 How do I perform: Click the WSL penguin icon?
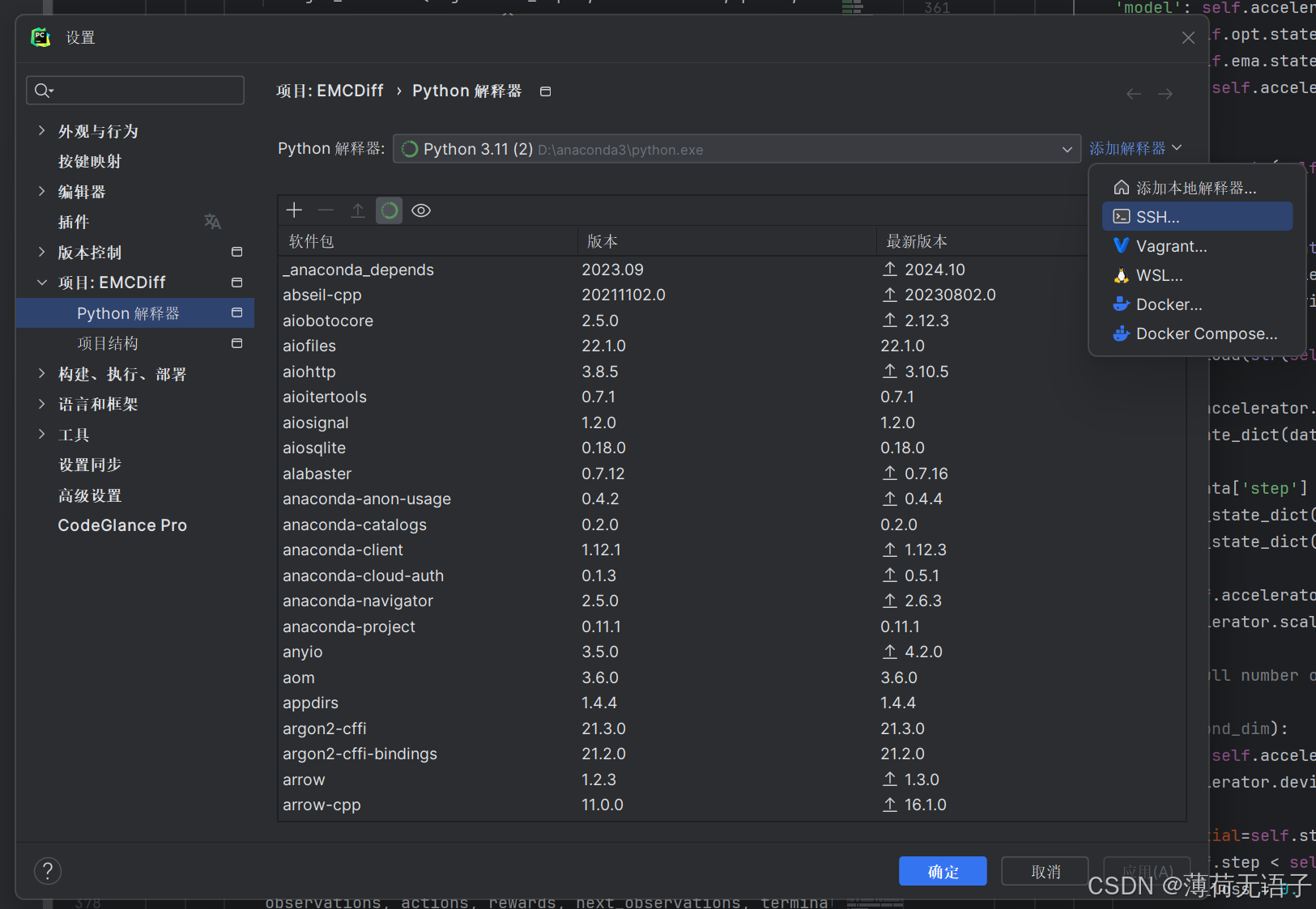pos(1121,275)
